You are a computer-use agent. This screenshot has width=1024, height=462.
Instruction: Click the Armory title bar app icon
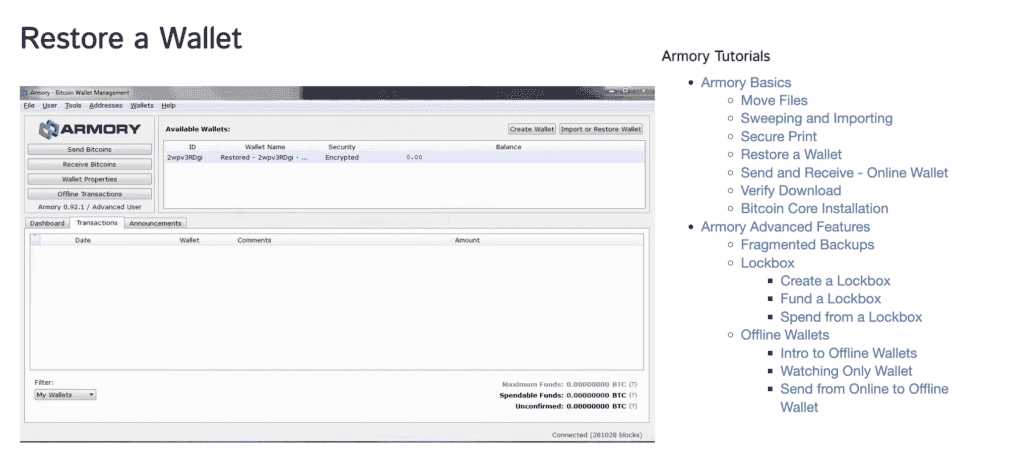(x=25, y=93)
